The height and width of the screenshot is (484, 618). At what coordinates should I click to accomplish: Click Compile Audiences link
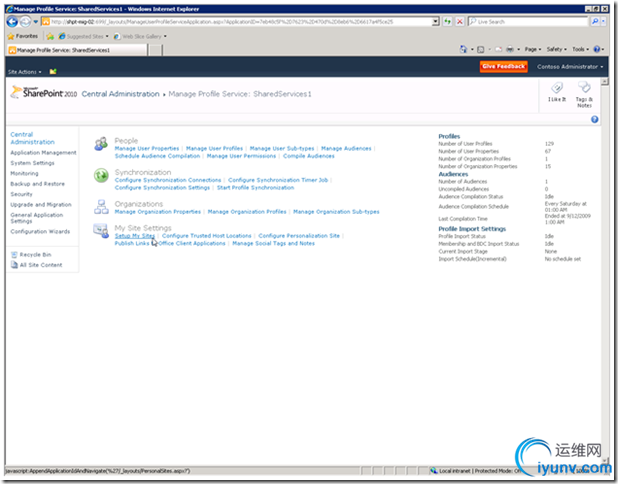(309, 156)
